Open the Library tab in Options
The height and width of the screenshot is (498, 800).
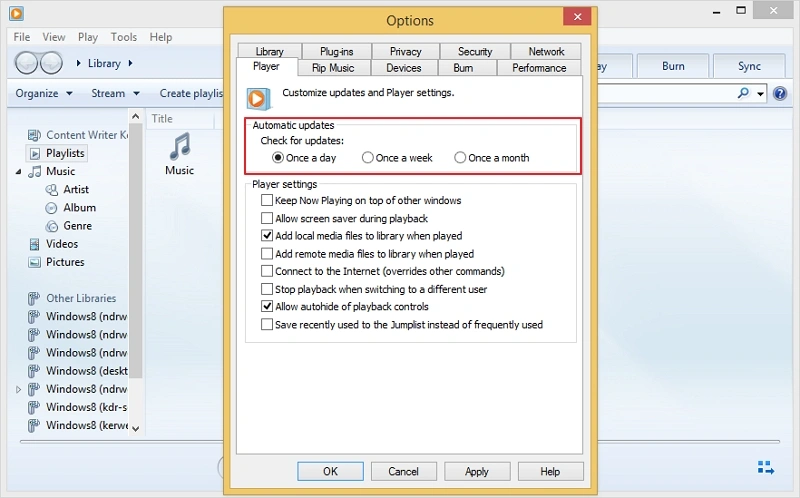(x=269, y=51)
